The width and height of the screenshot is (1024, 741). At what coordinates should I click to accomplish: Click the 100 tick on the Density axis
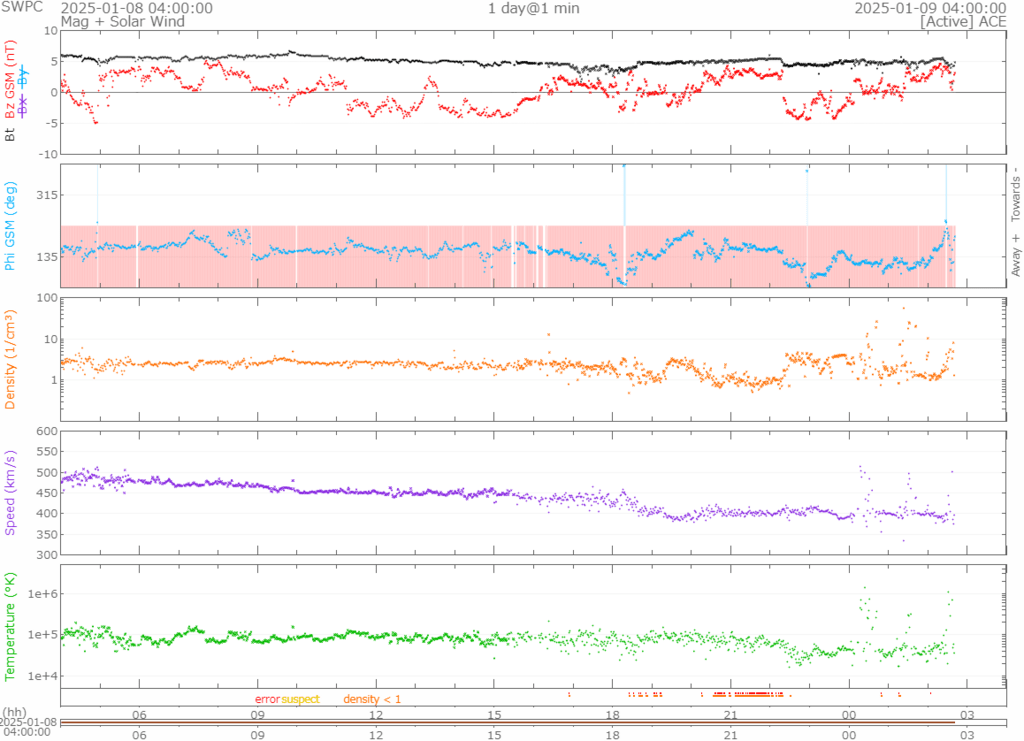[48, 298]
